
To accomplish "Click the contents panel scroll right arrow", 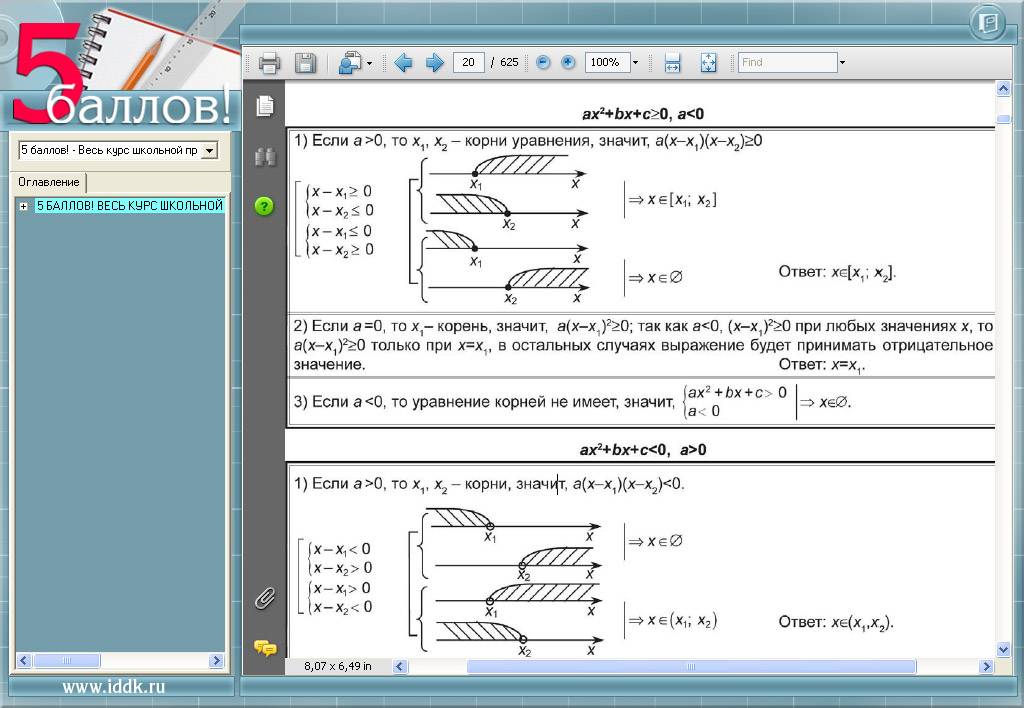I will tap(216, 661).
